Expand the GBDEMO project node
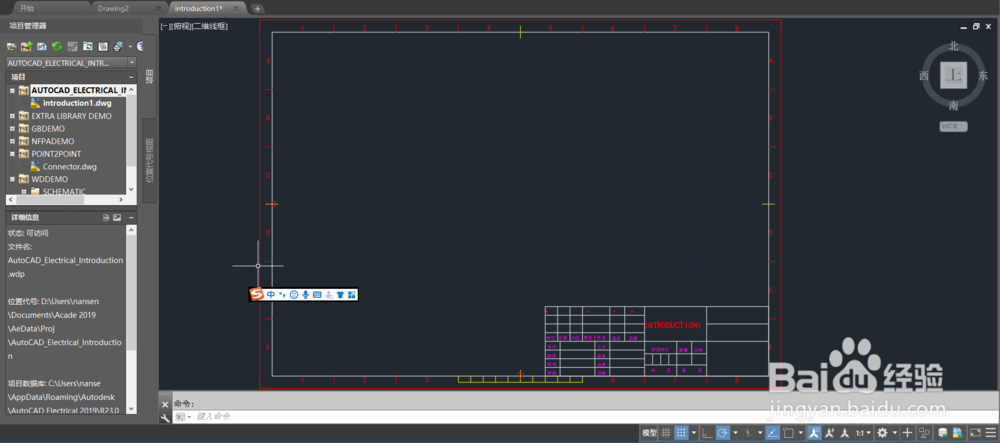 12,129
